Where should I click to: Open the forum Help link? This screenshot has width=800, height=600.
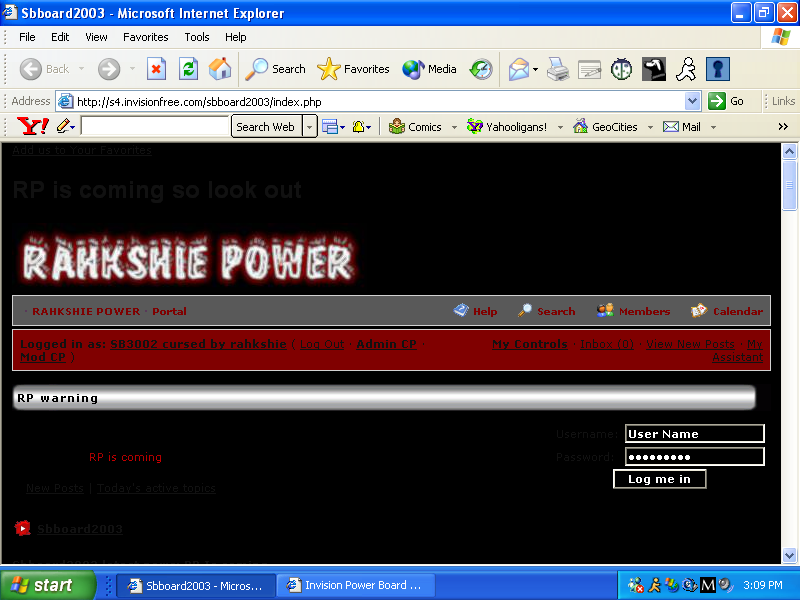[x=475, y=311]
